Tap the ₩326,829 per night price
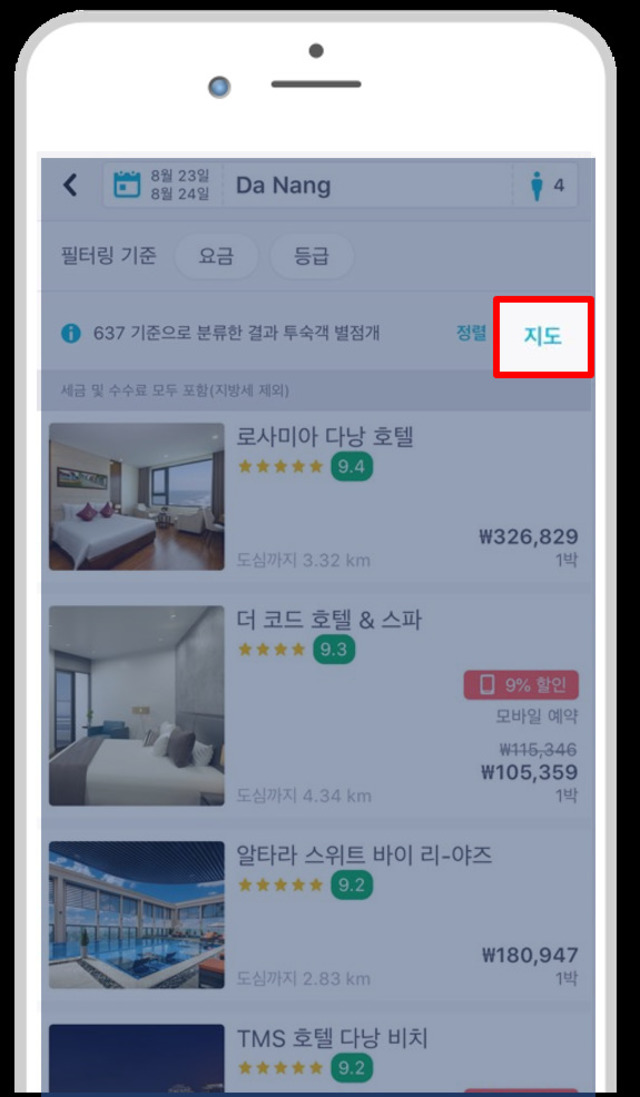The width and height of the screenshot is (640, 1097). pyautogui.click(x=529, y=537)
